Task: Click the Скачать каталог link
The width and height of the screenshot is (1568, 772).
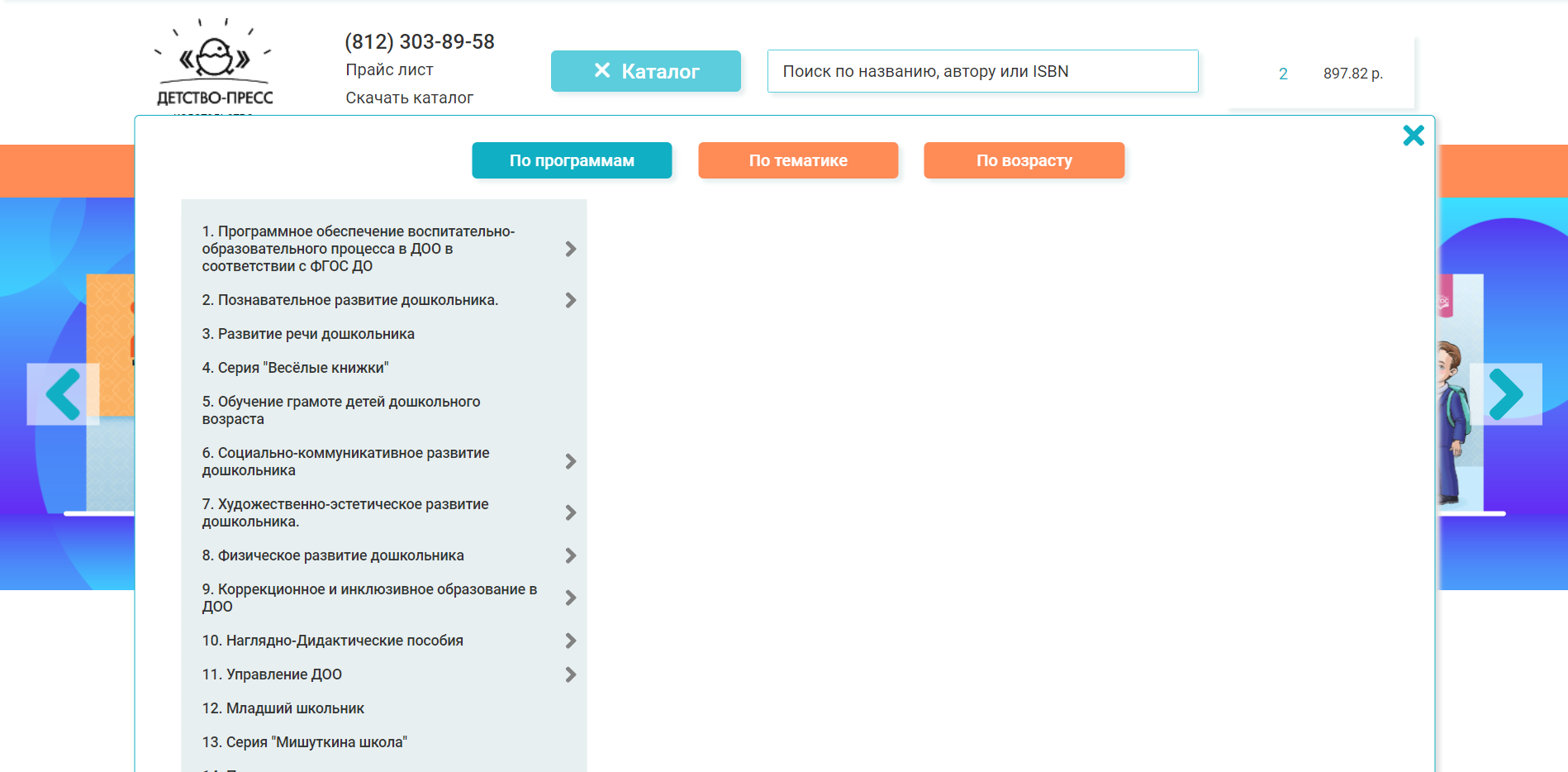Action: tap(409, 98)
